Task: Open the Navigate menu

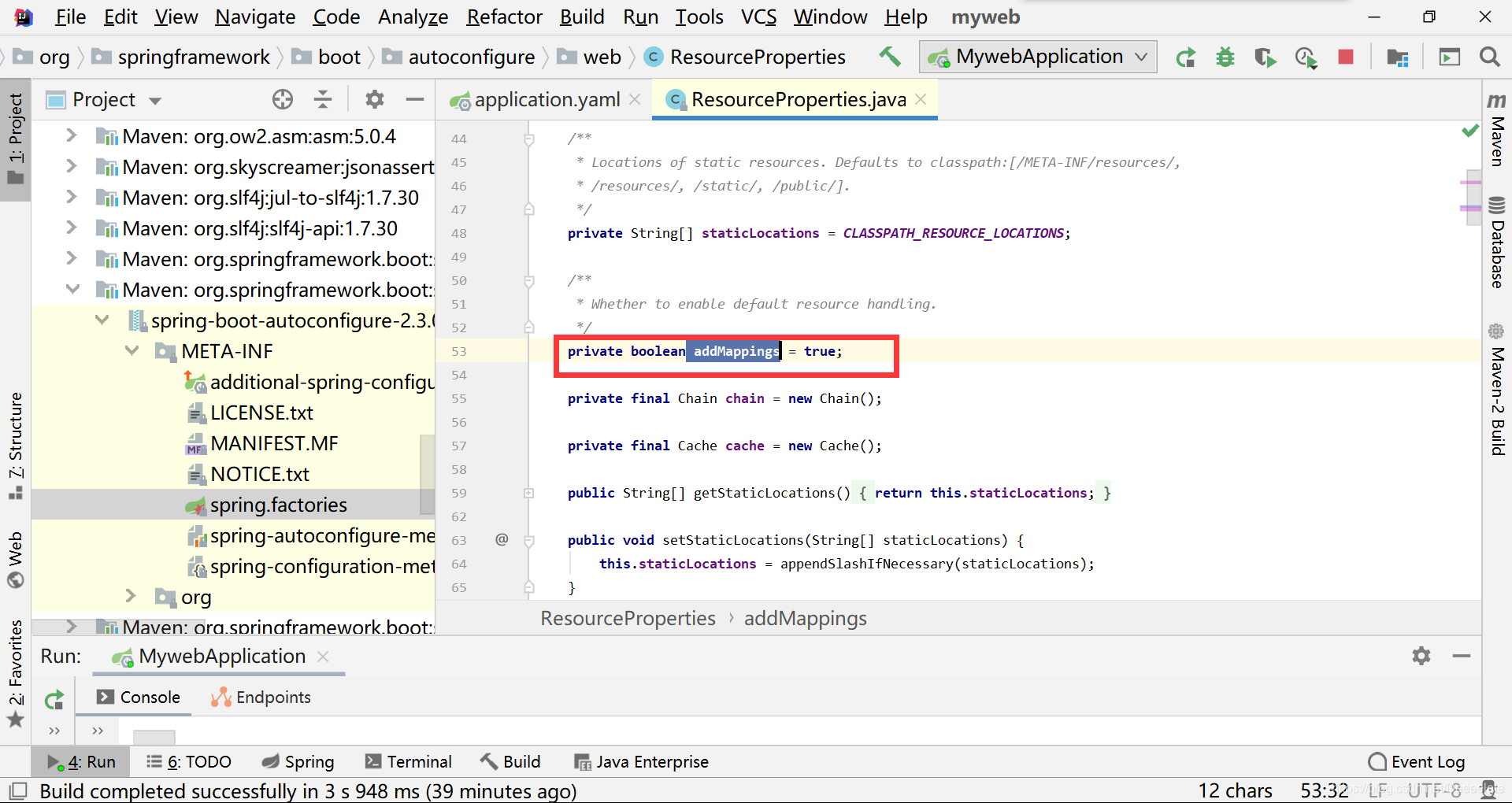Action: coord(255,17)
